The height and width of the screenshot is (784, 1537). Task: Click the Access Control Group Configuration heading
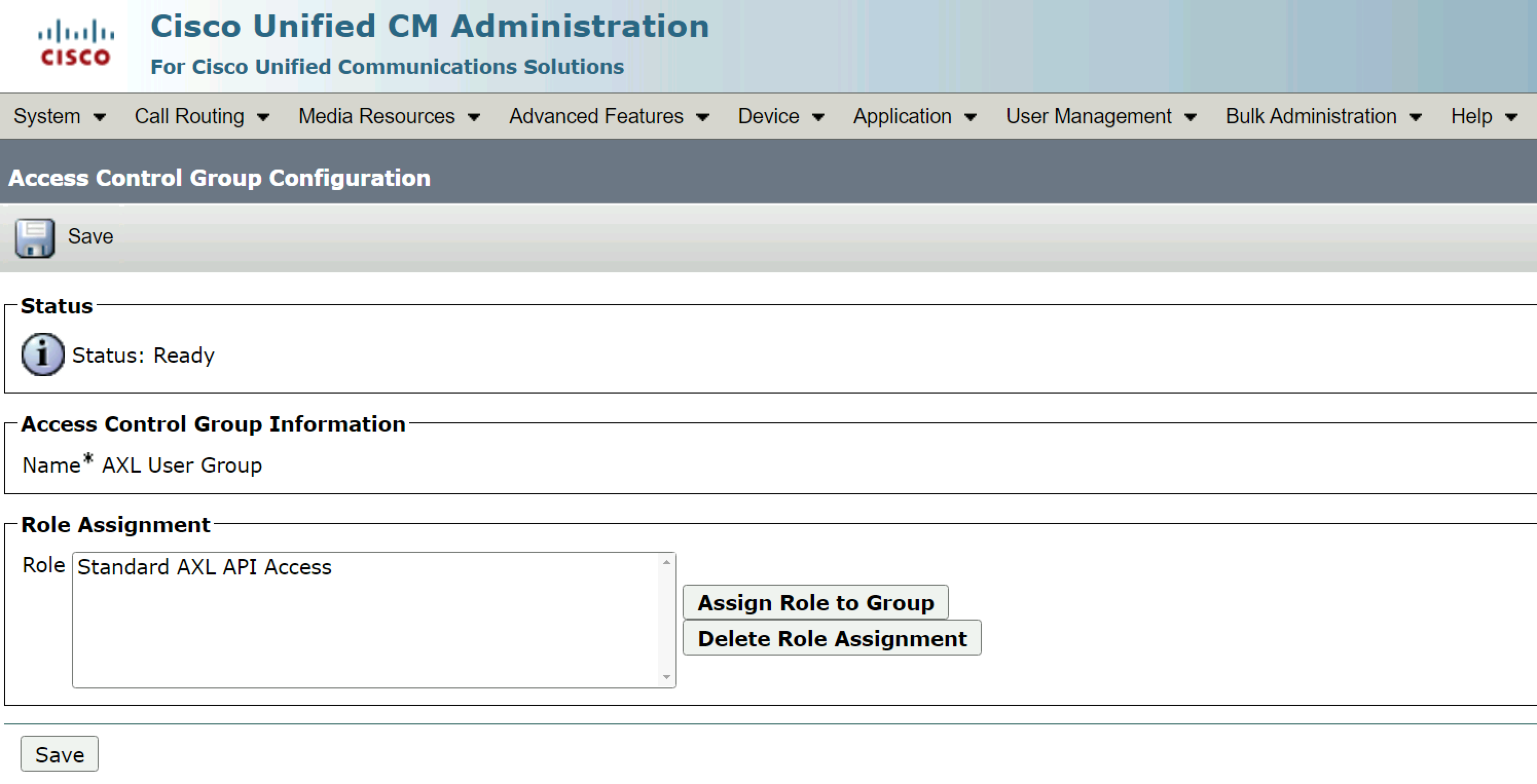(219, 178)
